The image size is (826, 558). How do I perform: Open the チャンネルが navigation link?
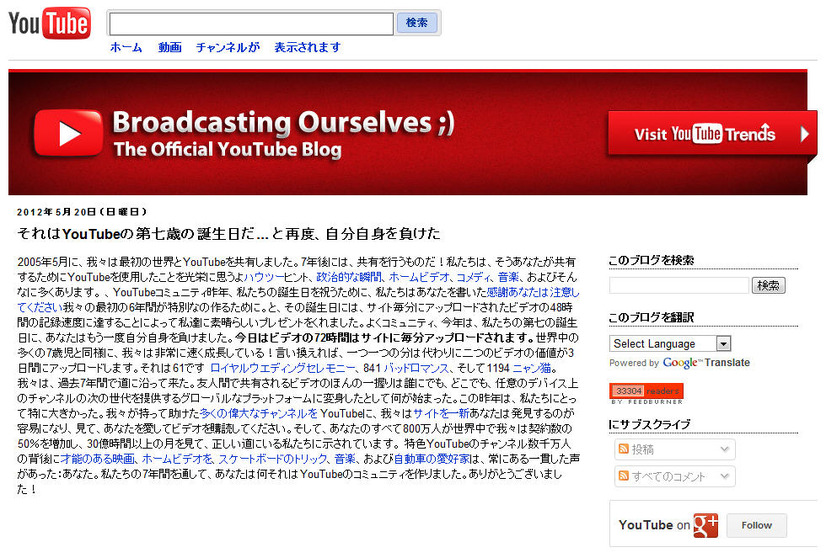coord(228,47)
